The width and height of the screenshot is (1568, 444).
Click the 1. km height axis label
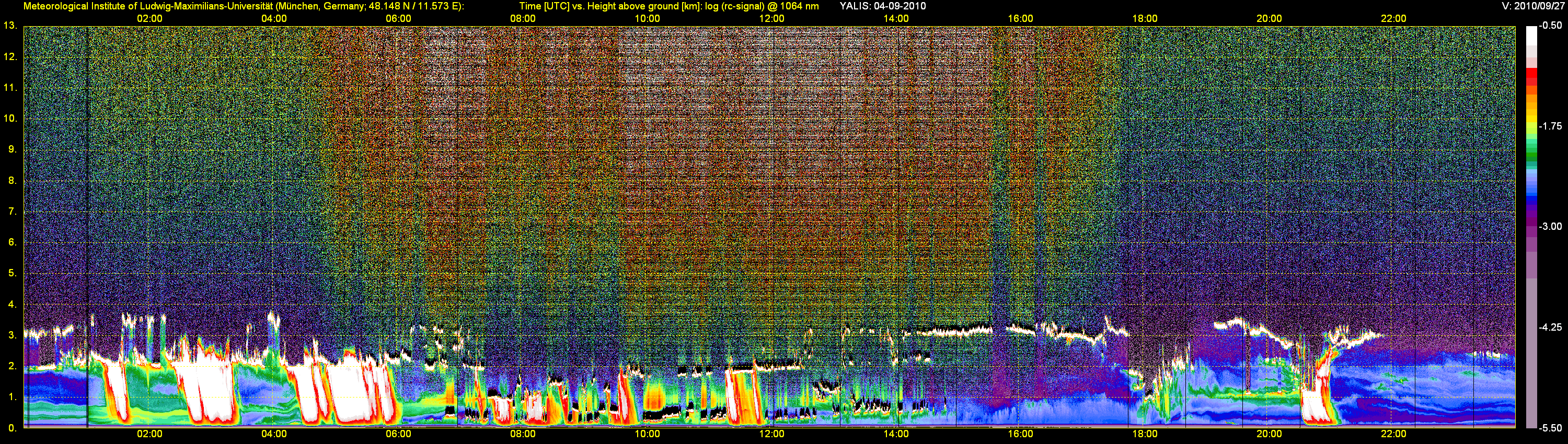[12, 397]
